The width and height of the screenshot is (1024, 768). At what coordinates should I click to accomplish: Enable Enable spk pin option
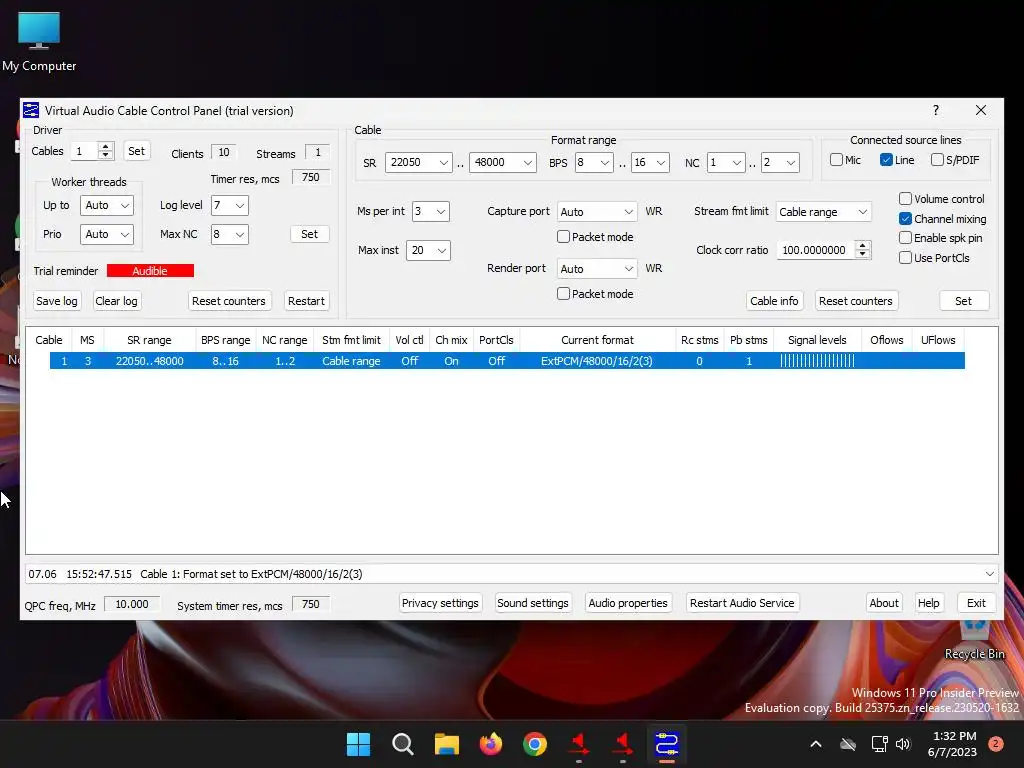coord(905,238)
